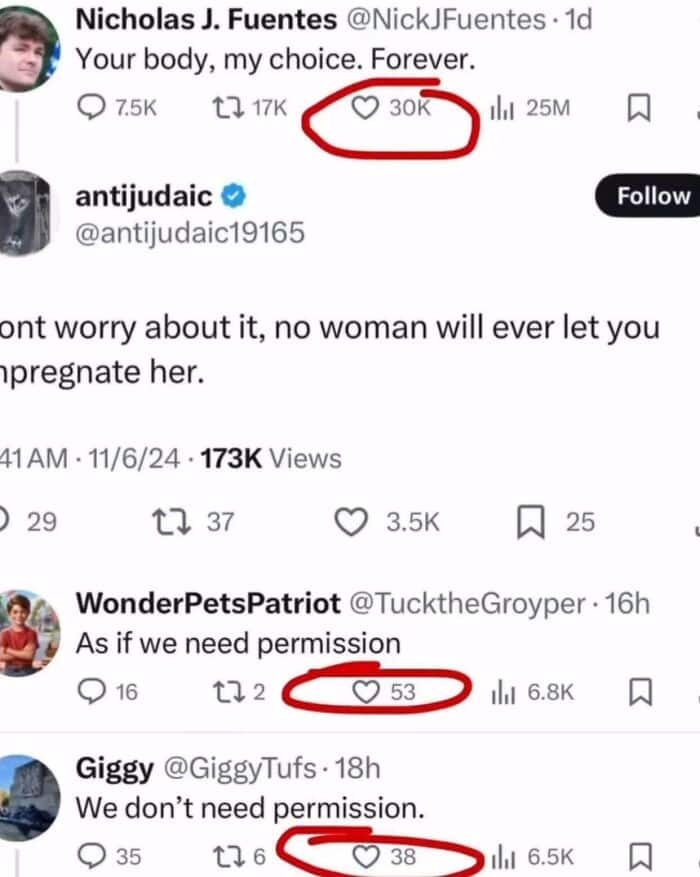700x877 pixels.
Task: Bookmark the WonderPetsPatriot reply
Action: [640, 692]
